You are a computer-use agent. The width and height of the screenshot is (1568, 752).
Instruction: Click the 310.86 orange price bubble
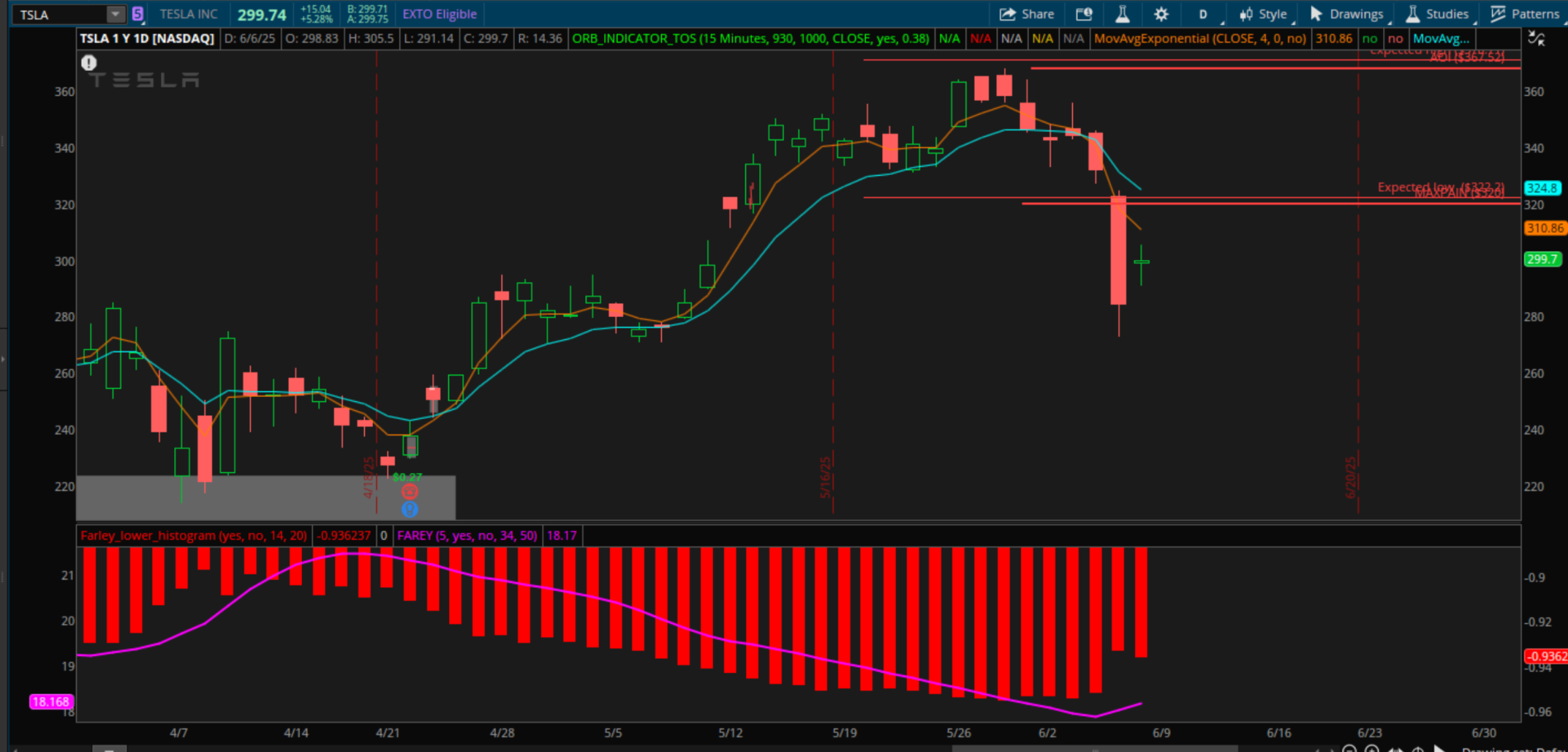tap(1545, 229)
